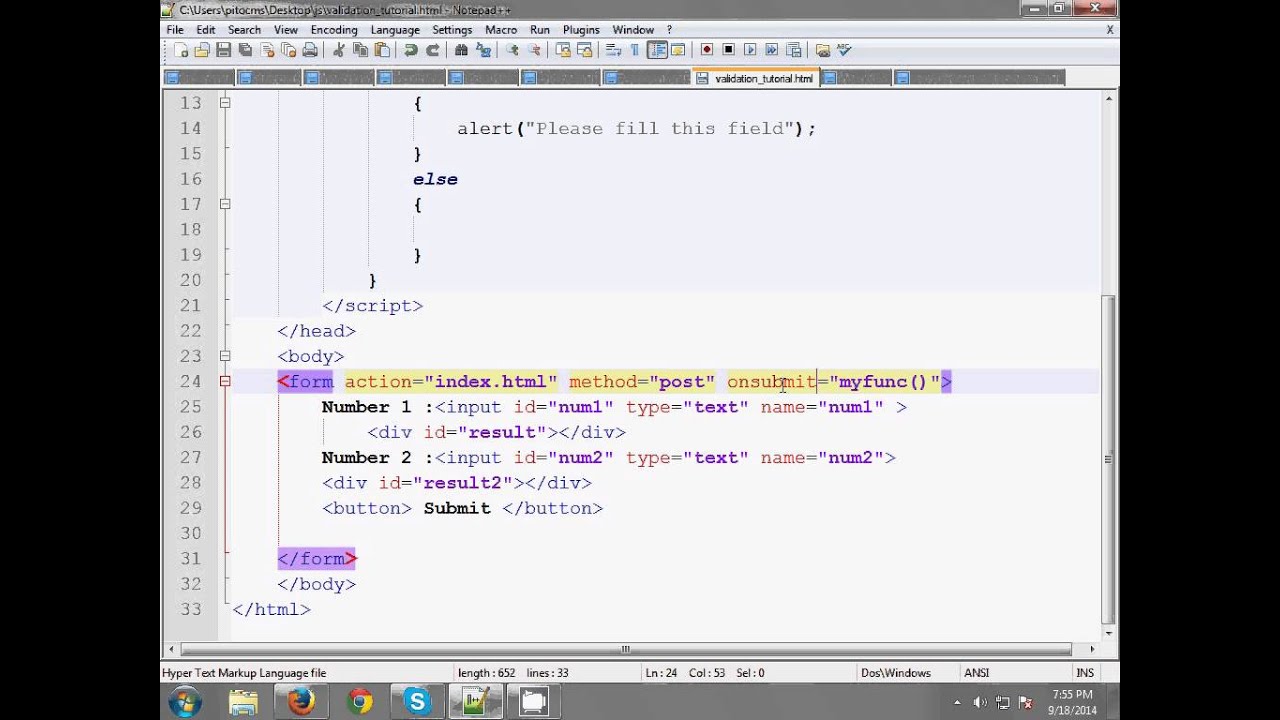Viewport: 1280px width, 720px height.
Task: Open the Window menu
Action: (633, 30)
